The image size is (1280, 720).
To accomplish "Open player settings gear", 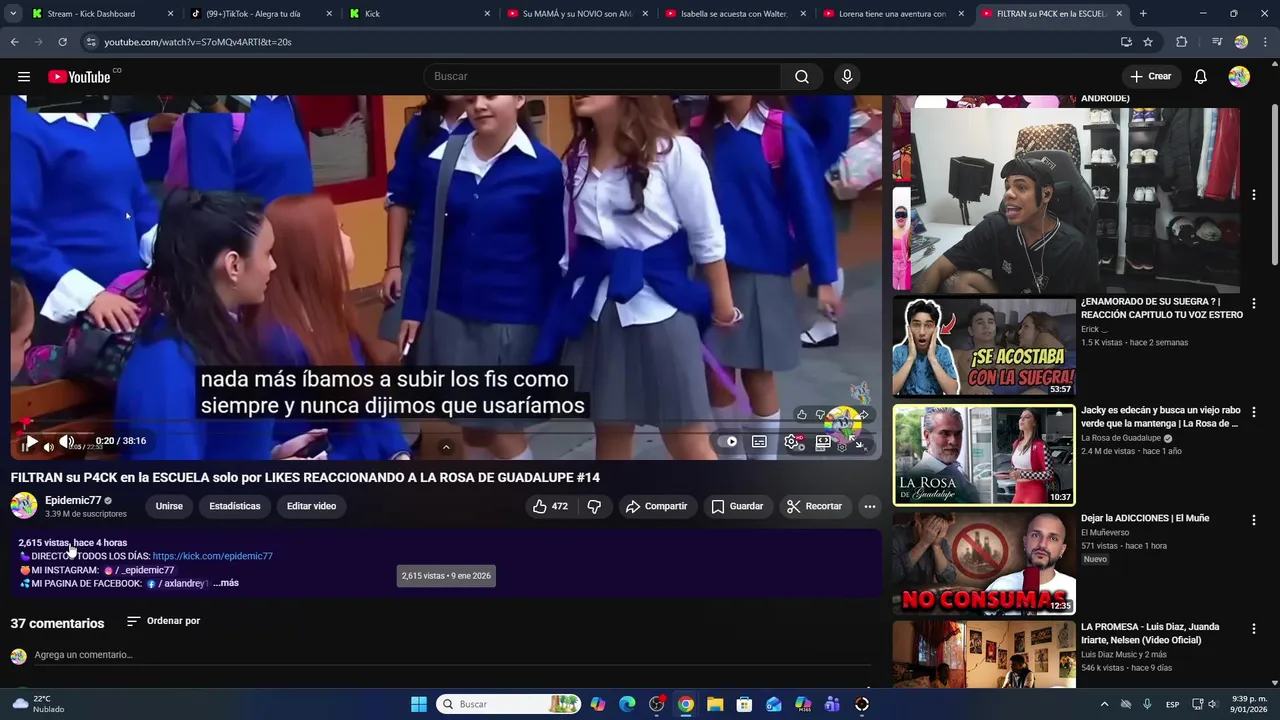I will [x=790, y=441].
